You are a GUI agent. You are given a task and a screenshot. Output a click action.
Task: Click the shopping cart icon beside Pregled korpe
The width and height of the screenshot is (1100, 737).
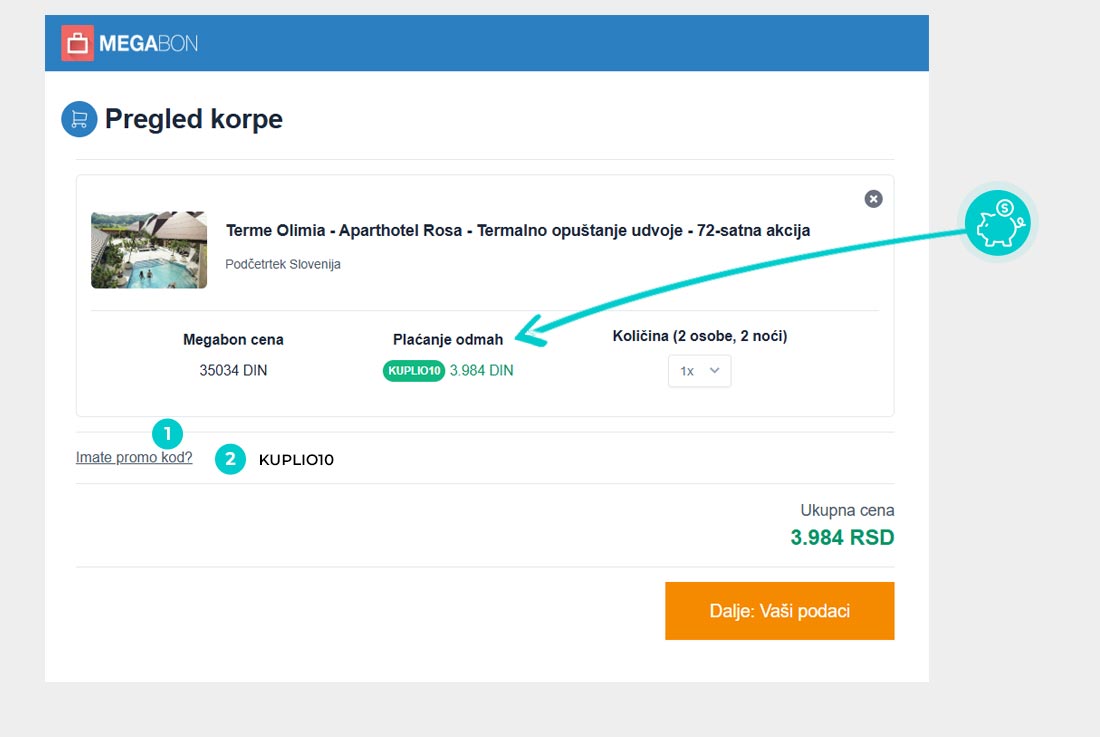(79, 119)
